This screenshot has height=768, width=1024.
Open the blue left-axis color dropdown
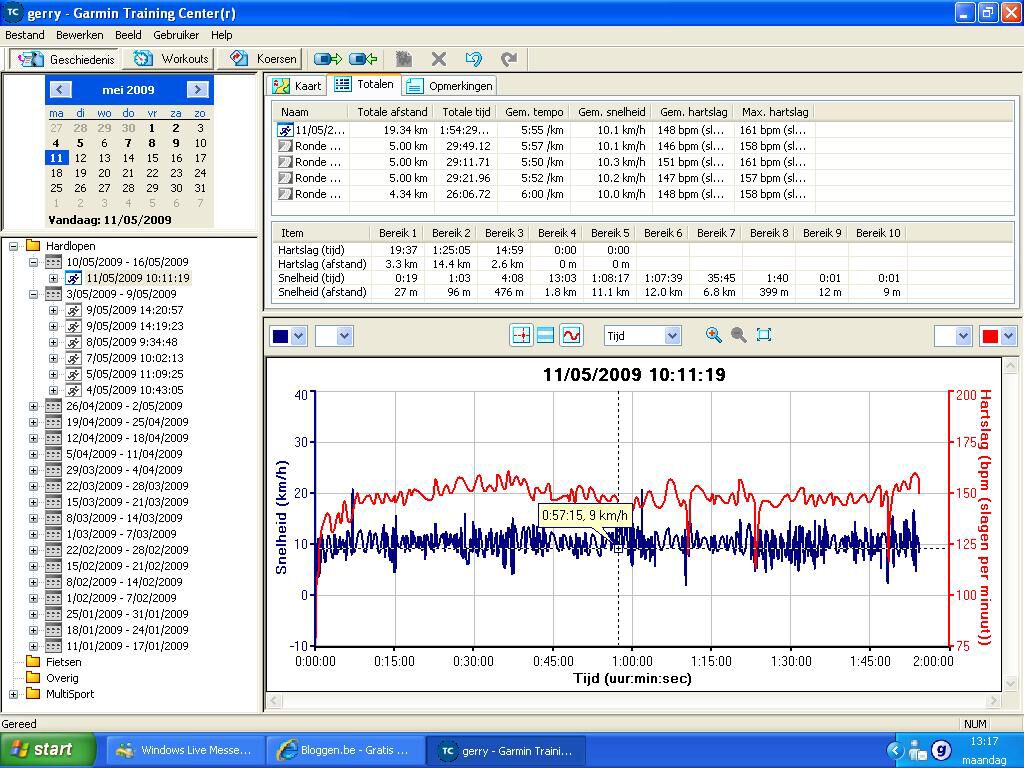298,336
